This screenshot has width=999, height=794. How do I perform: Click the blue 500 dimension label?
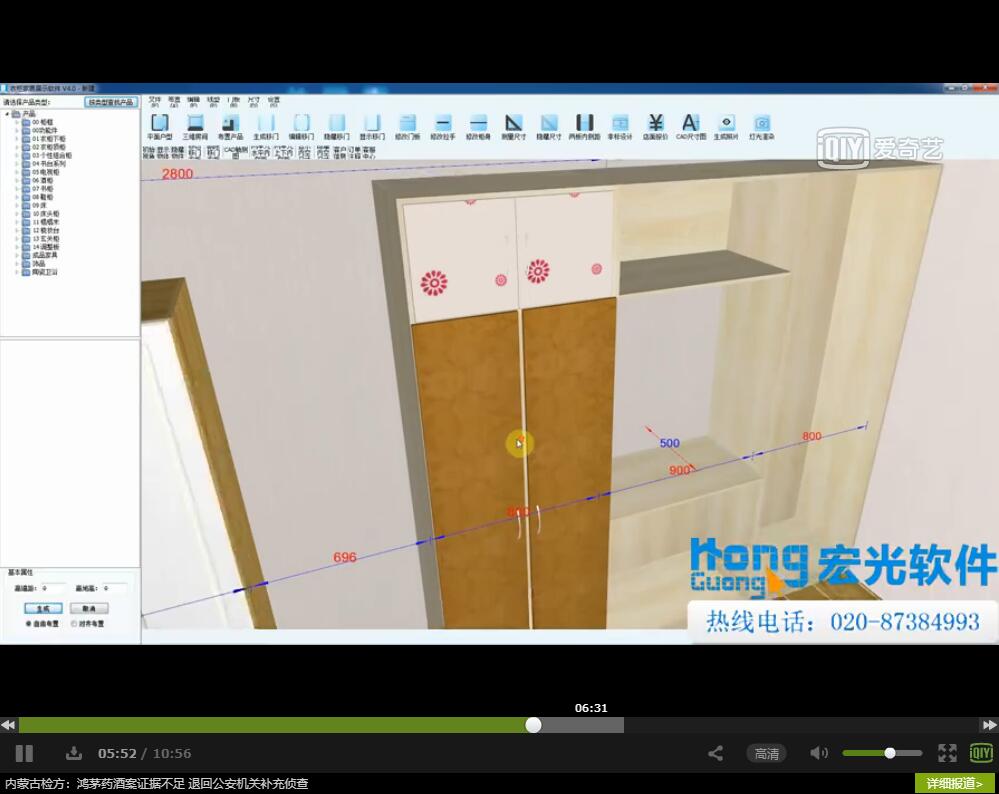click(669, 443)
